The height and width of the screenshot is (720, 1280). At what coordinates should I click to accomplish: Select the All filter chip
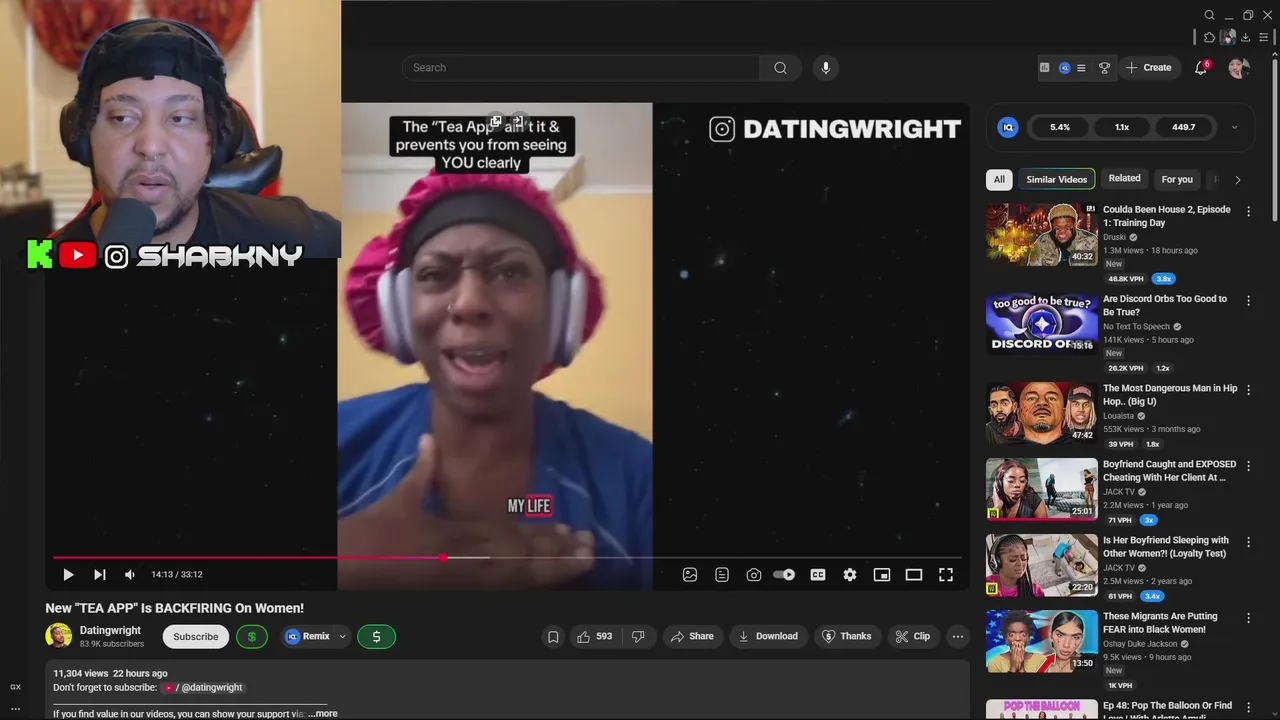tap(999, 179)
